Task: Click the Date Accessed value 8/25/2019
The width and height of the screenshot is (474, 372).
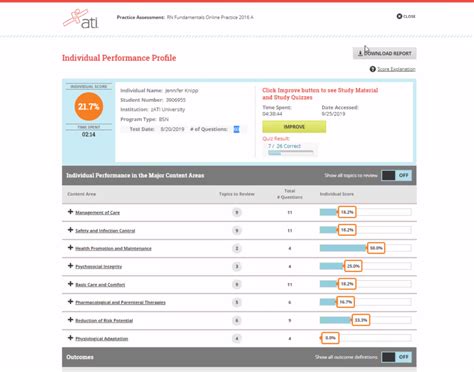Action: coord(333,114)
